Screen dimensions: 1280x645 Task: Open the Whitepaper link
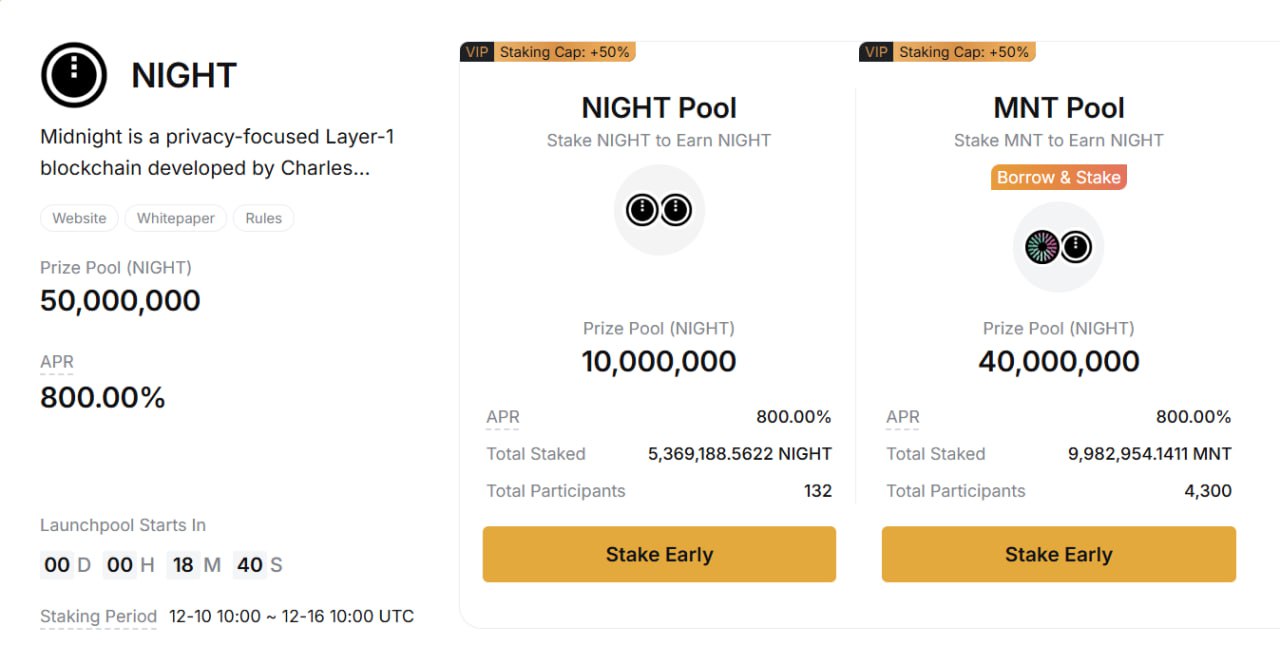pyautogui.click(x=176, y=218)
